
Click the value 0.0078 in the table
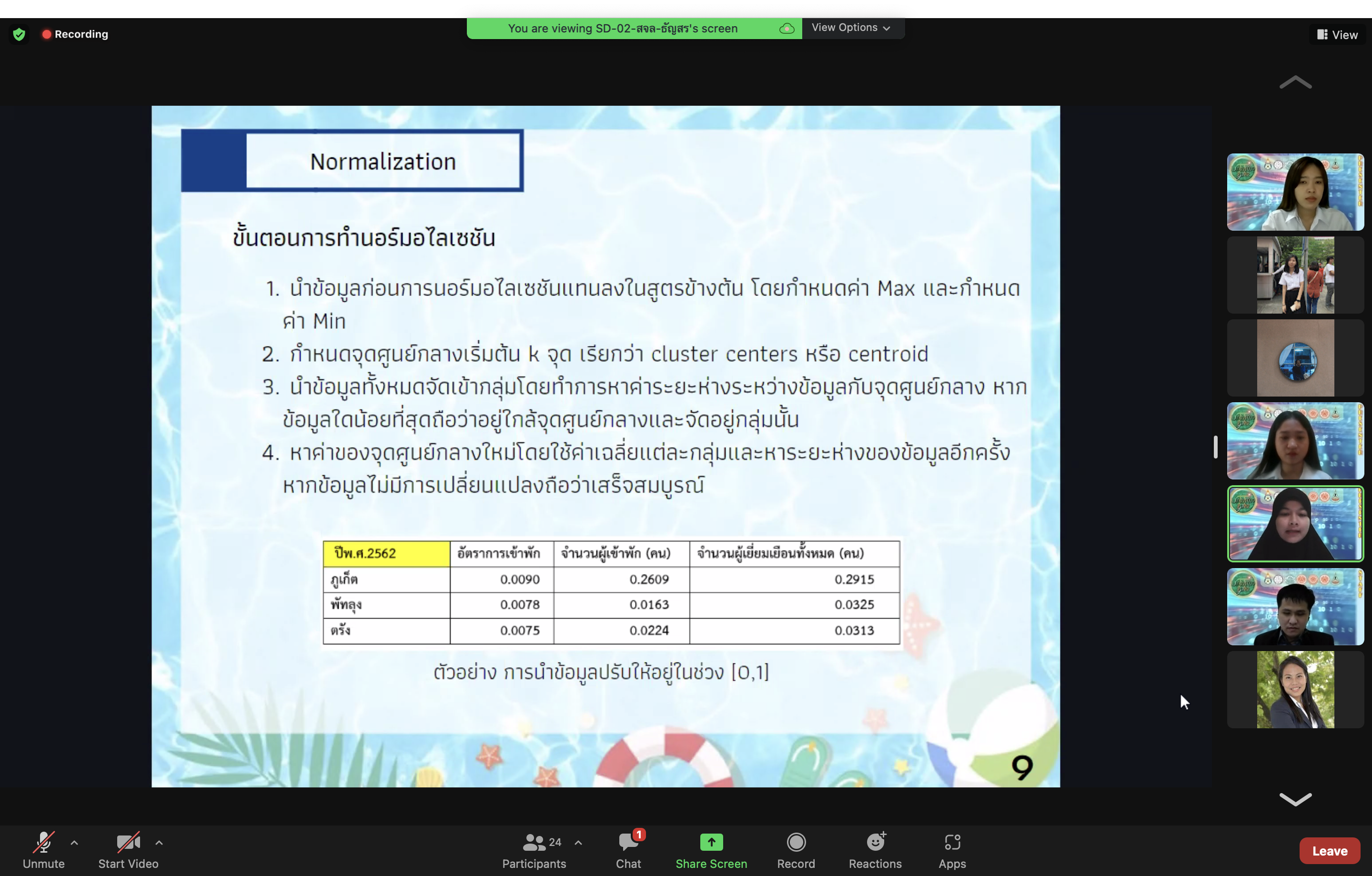pyautogui.click(x=520, y=605)
